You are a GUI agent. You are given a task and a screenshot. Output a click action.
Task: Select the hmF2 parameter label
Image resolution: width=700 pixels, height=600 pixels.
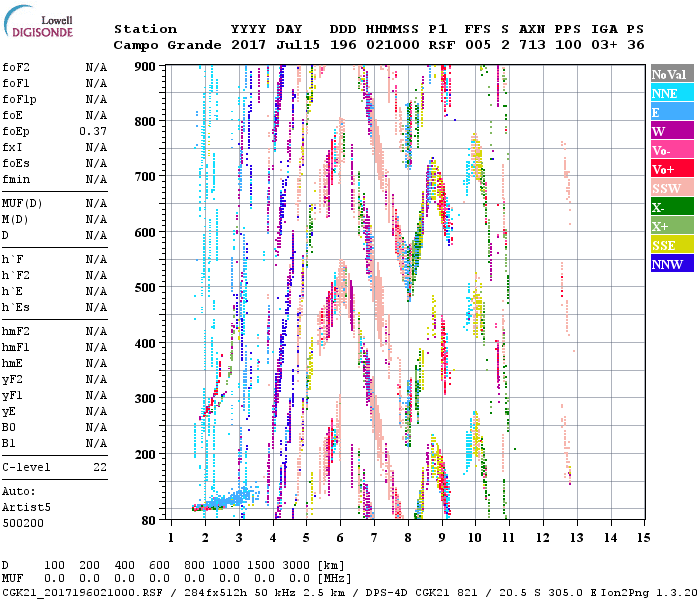tap(16, 331)
